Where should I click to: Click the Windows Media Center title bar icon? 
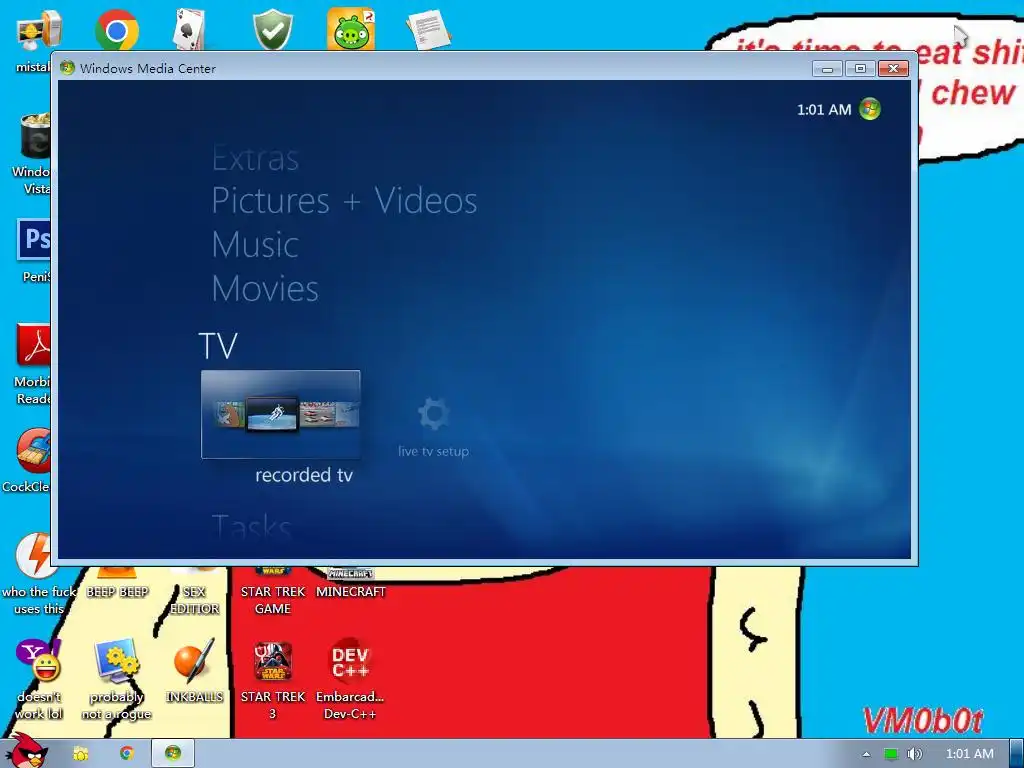(67, 68)
